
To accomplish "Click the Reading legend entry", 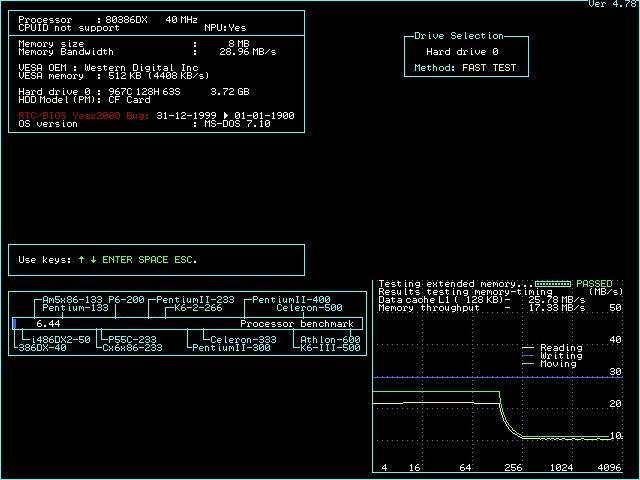I will [560, 348].
